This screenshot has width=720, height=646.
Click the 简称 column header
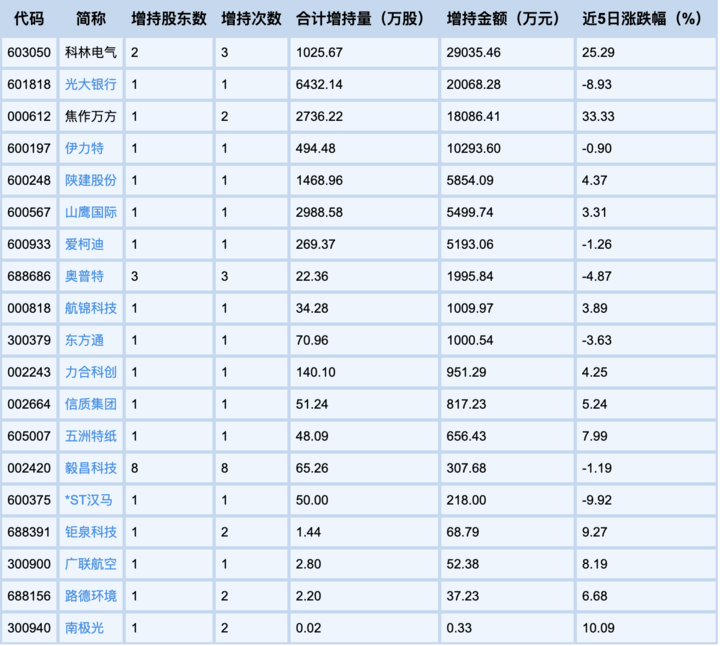(x=91, y=19)
